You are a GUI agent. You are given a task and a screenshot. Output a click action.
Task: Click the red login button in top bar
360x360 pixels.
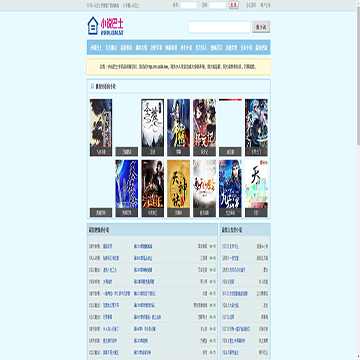[234, 5]
